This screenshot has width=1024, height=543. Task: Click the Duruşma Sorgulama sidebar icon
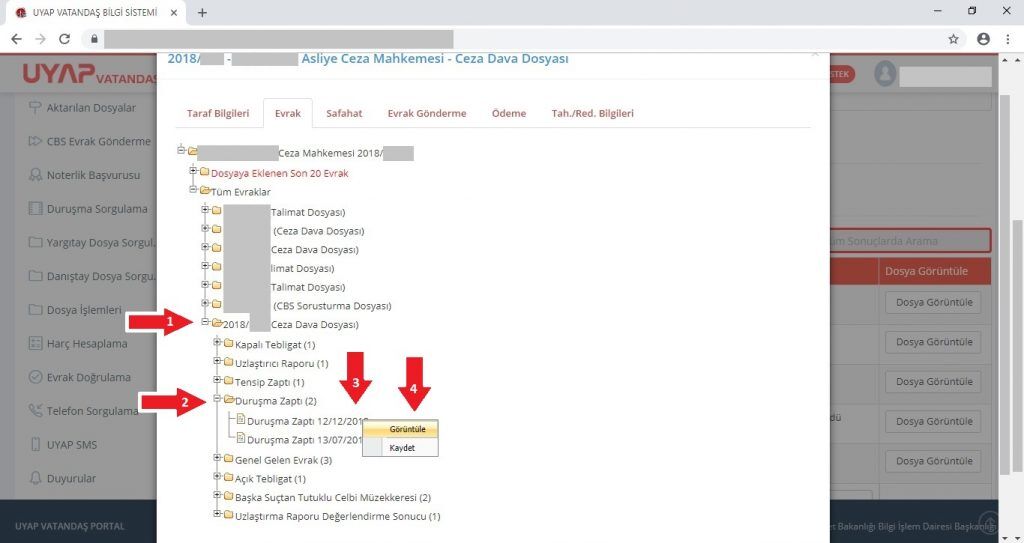click(36, 209)
